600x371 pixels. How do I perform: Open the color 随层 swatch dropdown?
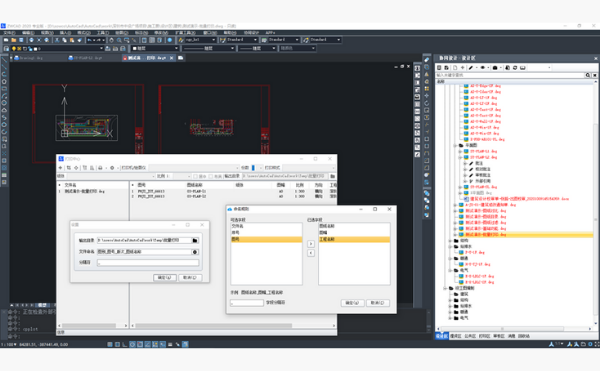pos(155,49)
